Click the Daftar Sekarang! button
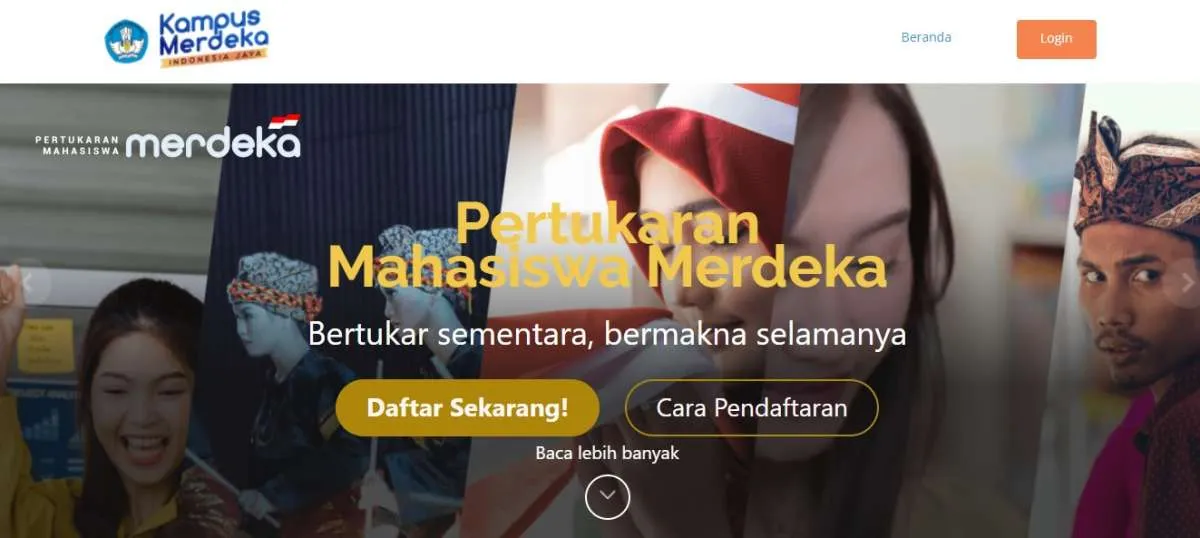Screen dimensions: 1200x538 tap(467, 408)
